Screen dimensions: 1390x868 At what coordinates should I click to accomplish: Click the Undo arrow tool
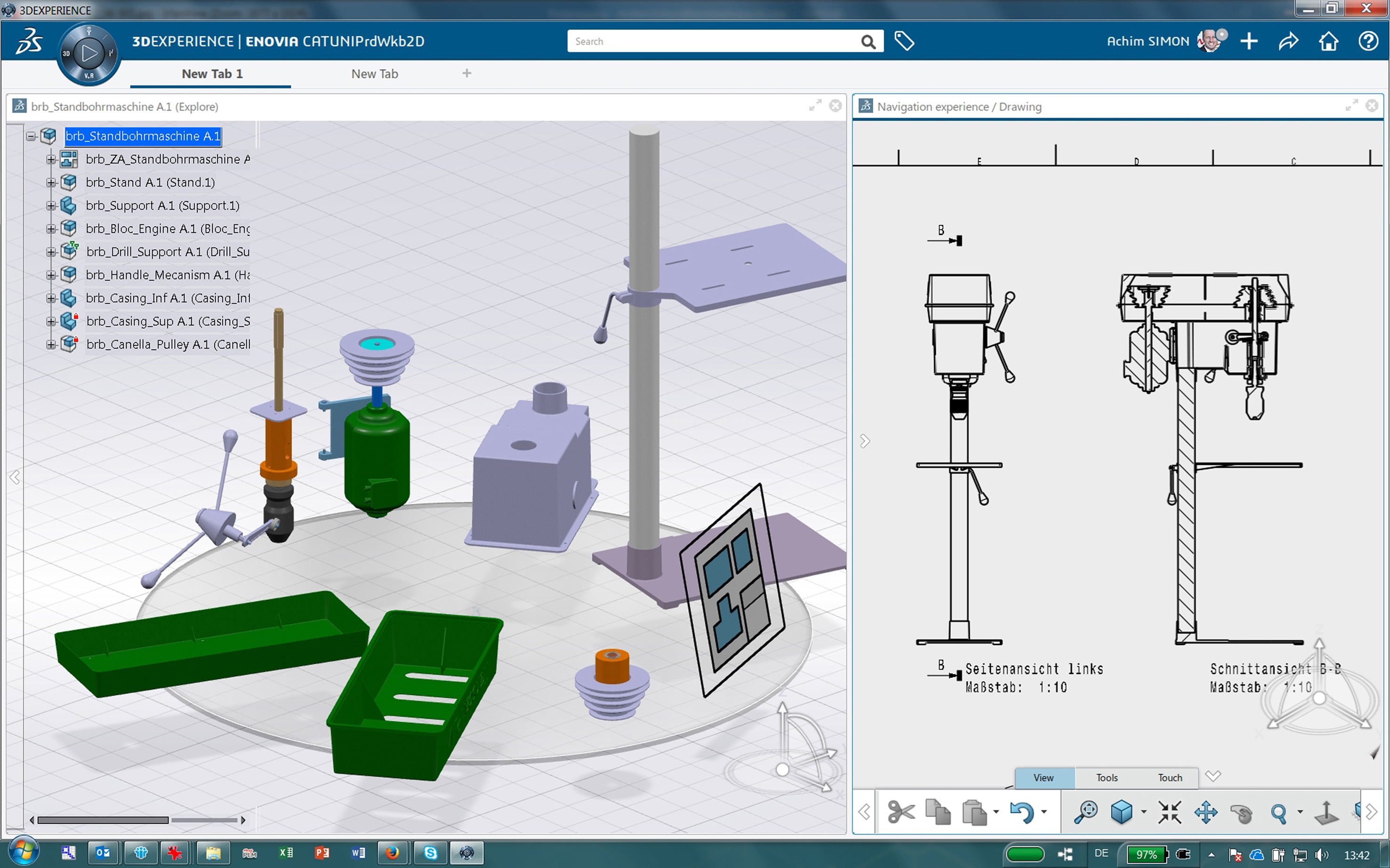point(1022,812)
